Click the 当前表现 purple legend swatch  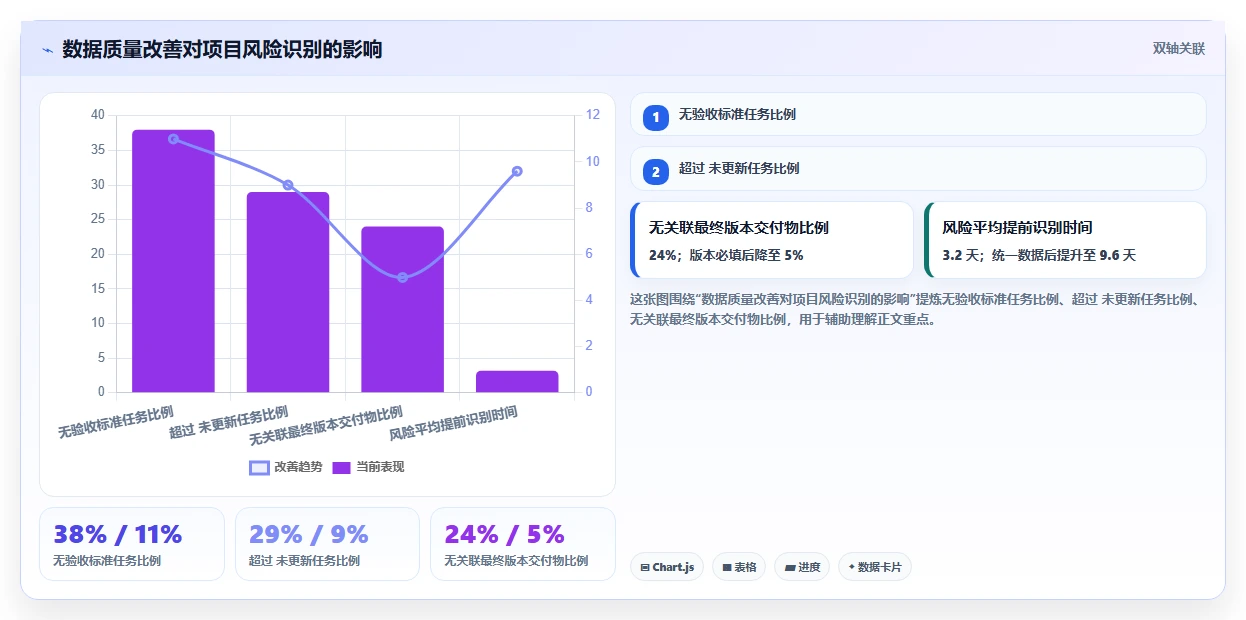coord(341,467)
